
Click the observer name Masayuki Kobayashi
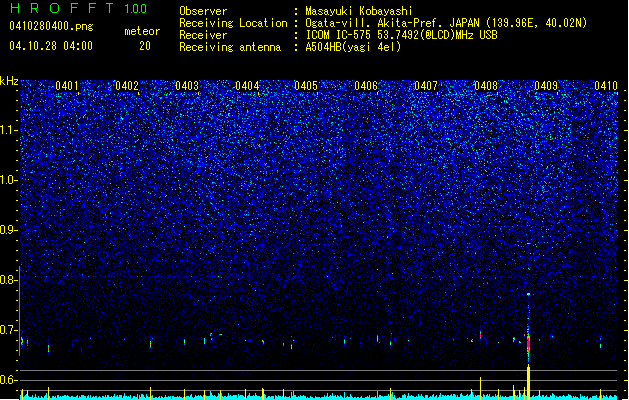click(x=359, y=11)
